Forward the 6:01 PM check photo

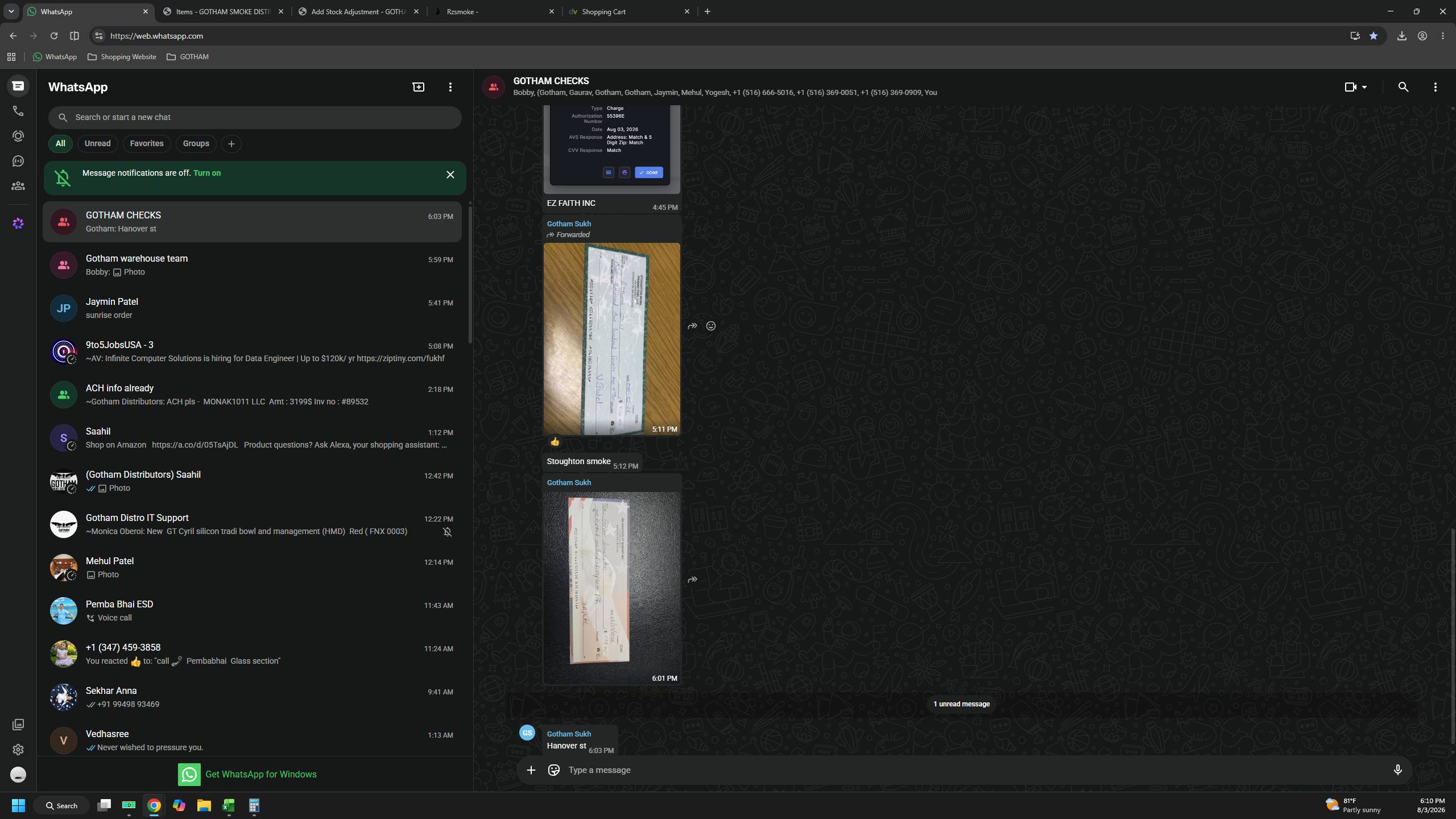[x=692, y=580]
